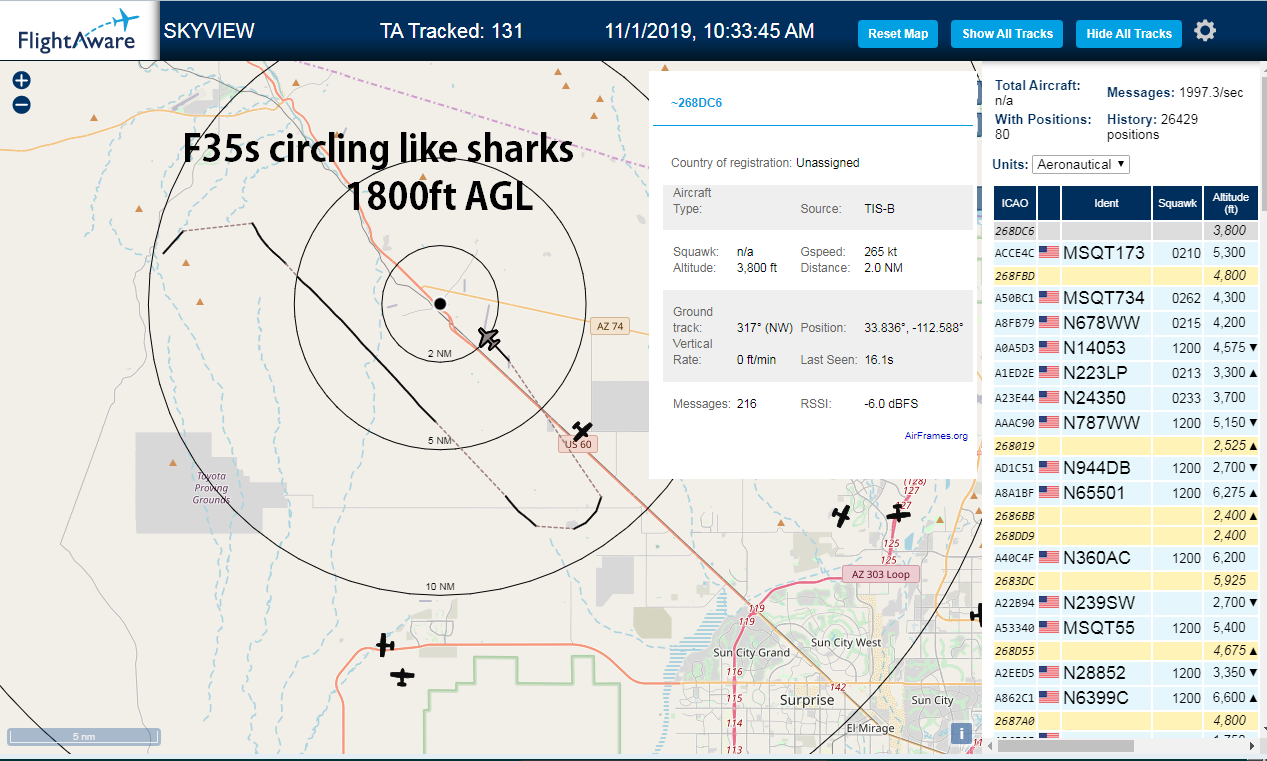Open the AirFrames.org link
The width and height of the screenshot is (1267, 761).
click(936, 436)
